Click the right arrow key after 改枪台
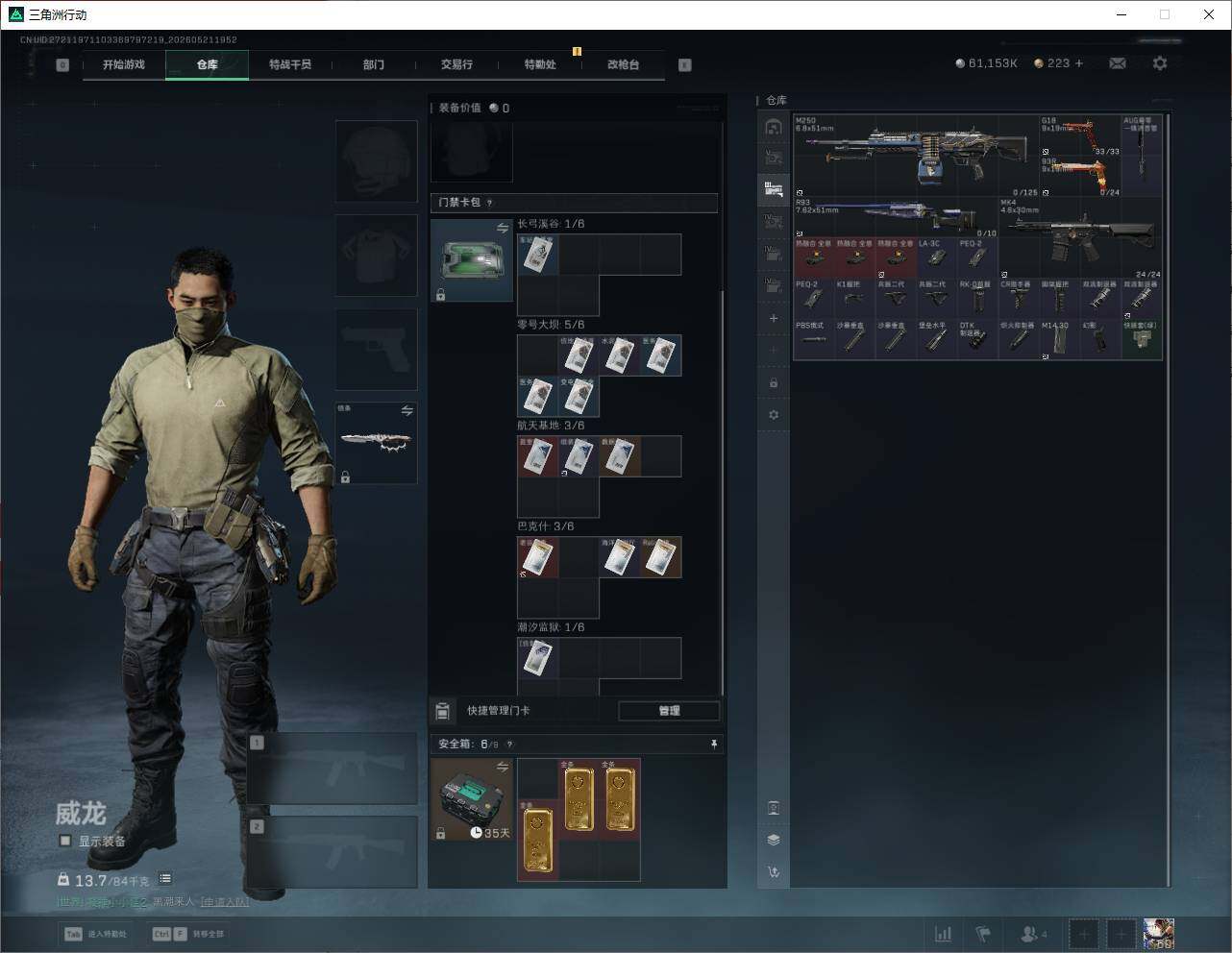This screenshot has width=1232, height=953. 685,64
